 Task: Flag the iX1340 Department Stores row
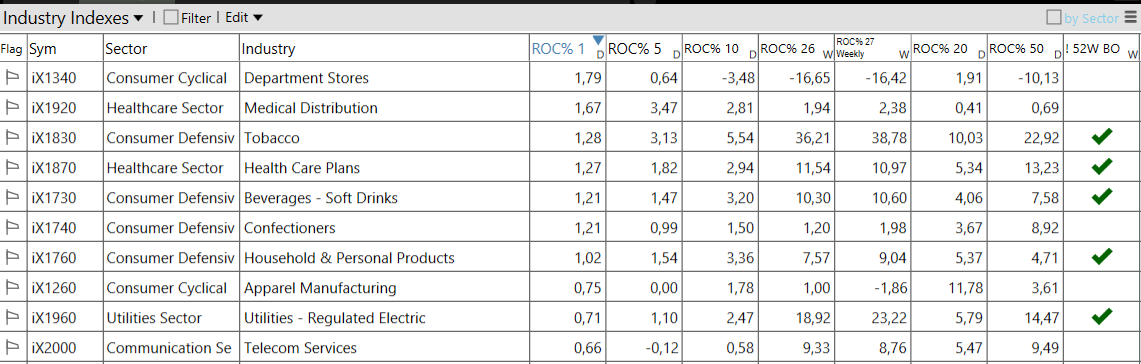(x=12, y=78)
